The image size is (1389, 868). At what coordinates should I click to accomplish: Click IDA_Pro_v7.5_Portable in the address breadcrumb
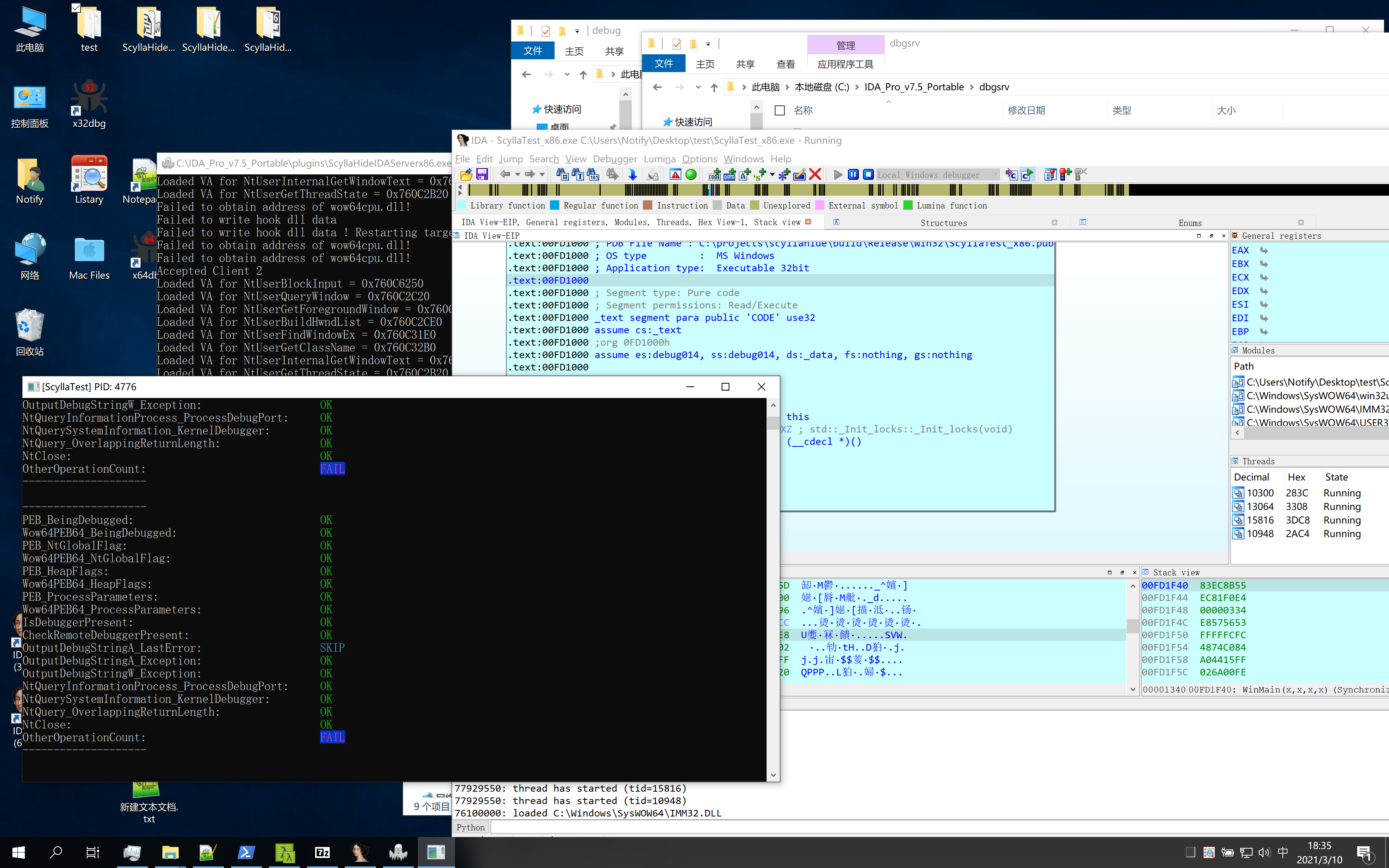914,87
